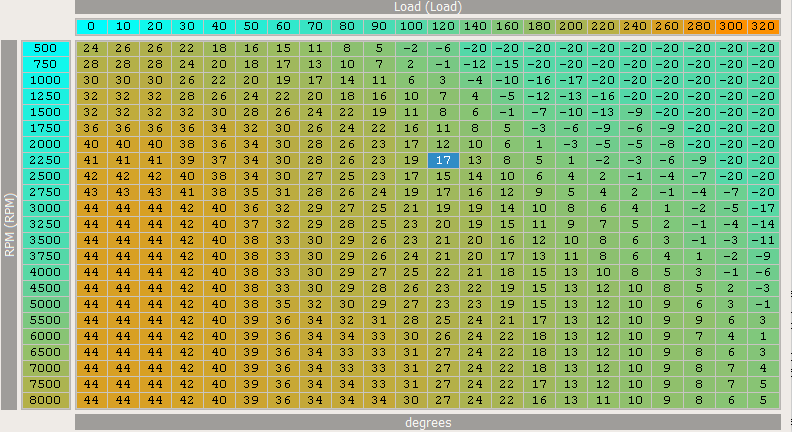Select the cell at 8000 RPM, 320 load
The image size is (792, 432).
pyautogui.click(x=763, y=400)
